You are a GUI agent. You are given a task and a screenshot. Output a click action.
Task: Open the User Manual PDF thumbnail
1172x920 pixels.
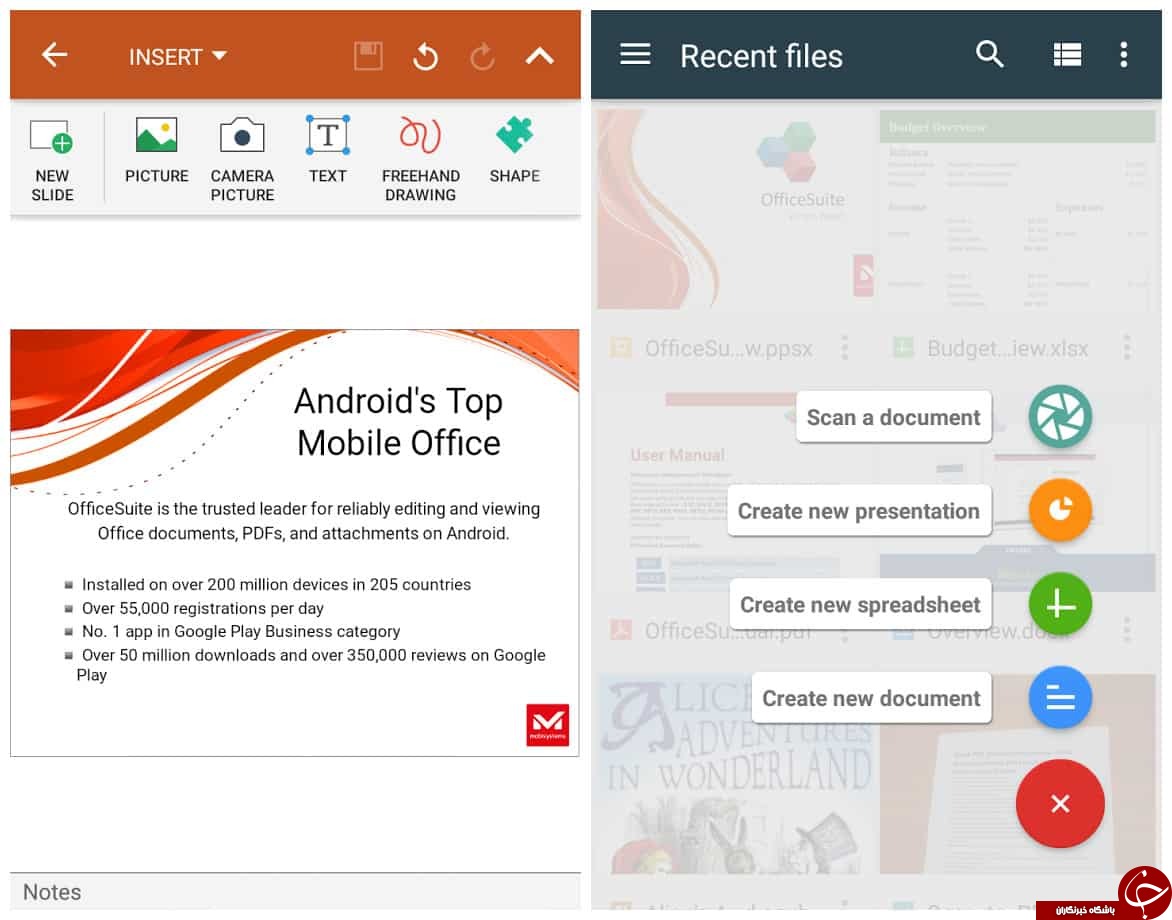[735, 493]
